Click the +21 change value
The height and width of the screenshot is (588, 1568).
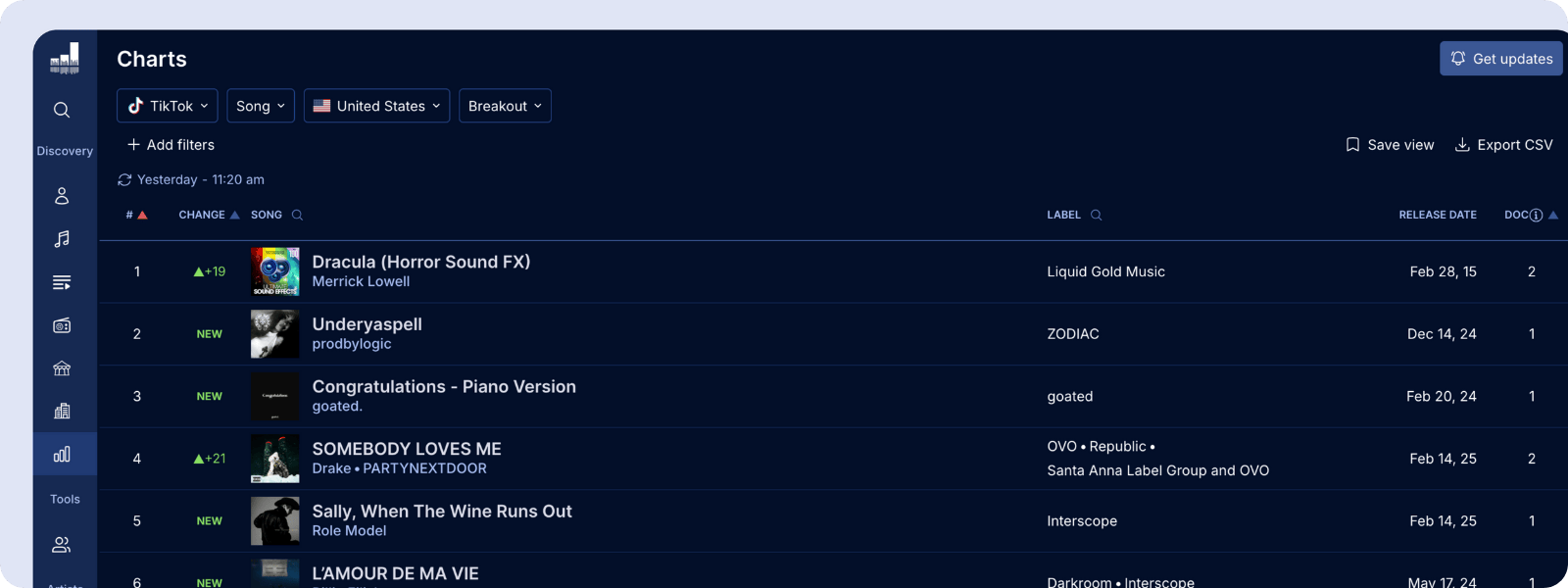click(x=210, y=459)
